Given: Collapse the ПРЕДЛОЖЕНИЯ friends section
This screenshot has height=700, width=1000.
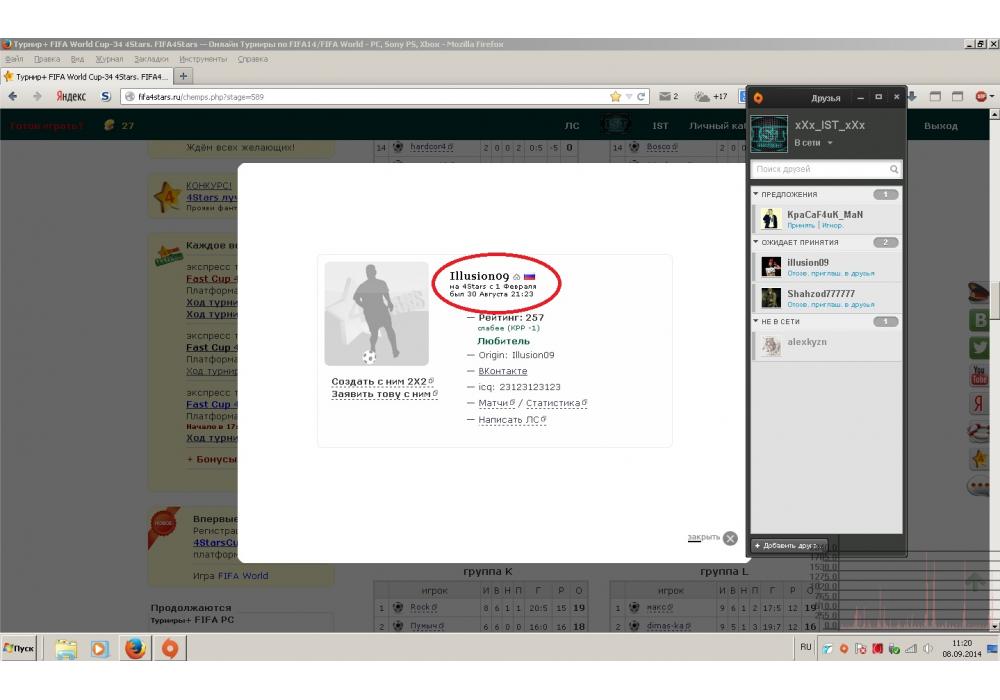Looking at the screenshot, I should click(x=756, y=194).
